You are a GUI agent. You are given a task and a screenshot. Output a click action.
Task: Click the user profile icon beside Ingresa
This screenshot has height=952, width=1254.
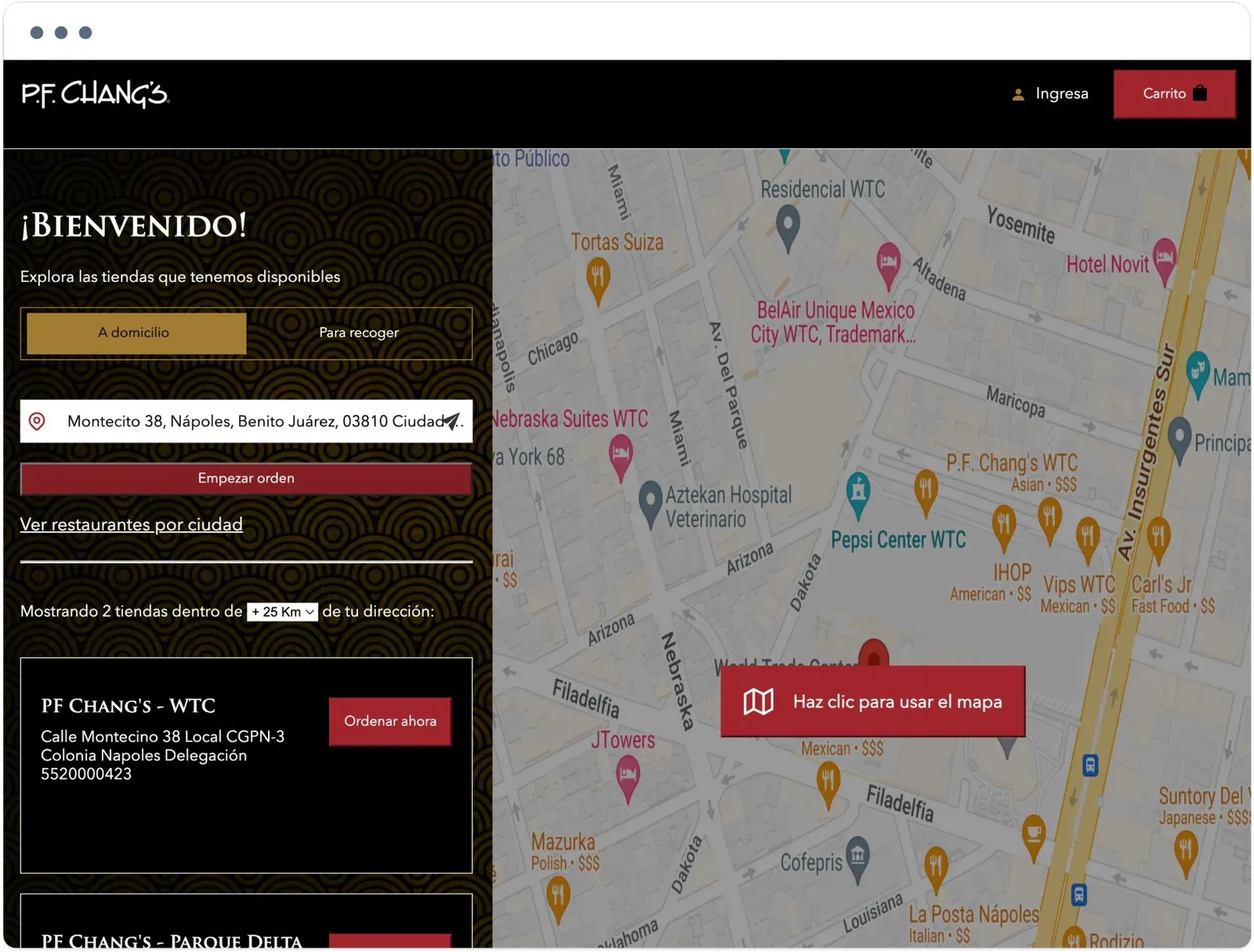coord(1018,94)
